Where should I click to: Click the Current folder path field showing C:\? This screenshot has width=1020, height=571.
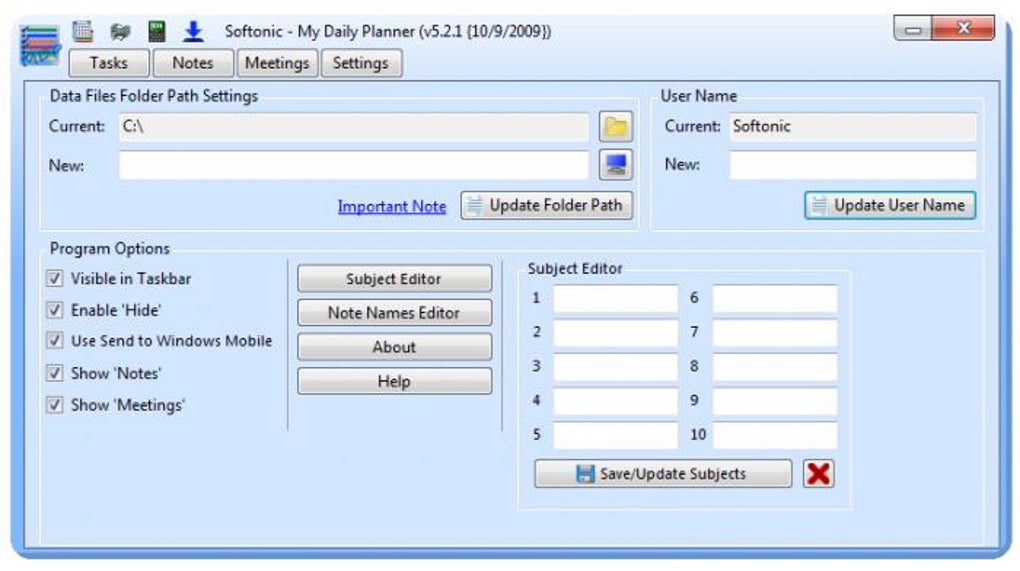[354, 126]
